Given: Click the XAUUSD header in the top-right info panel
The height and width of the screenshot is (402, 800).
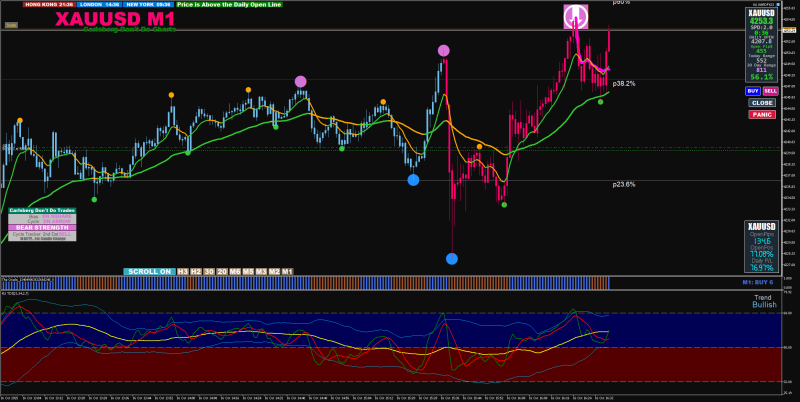Looking at the screenshot, I should click(761, 13).
